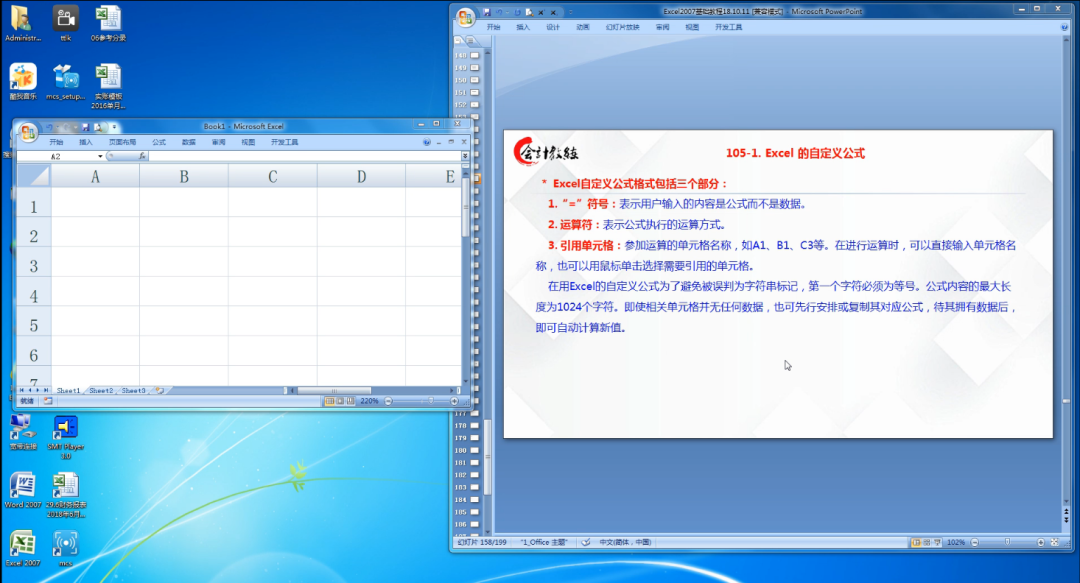This screenshot has height=583, width=1080.
Task: Switch PowerPoint to Normal view
Action: [917, 542]
